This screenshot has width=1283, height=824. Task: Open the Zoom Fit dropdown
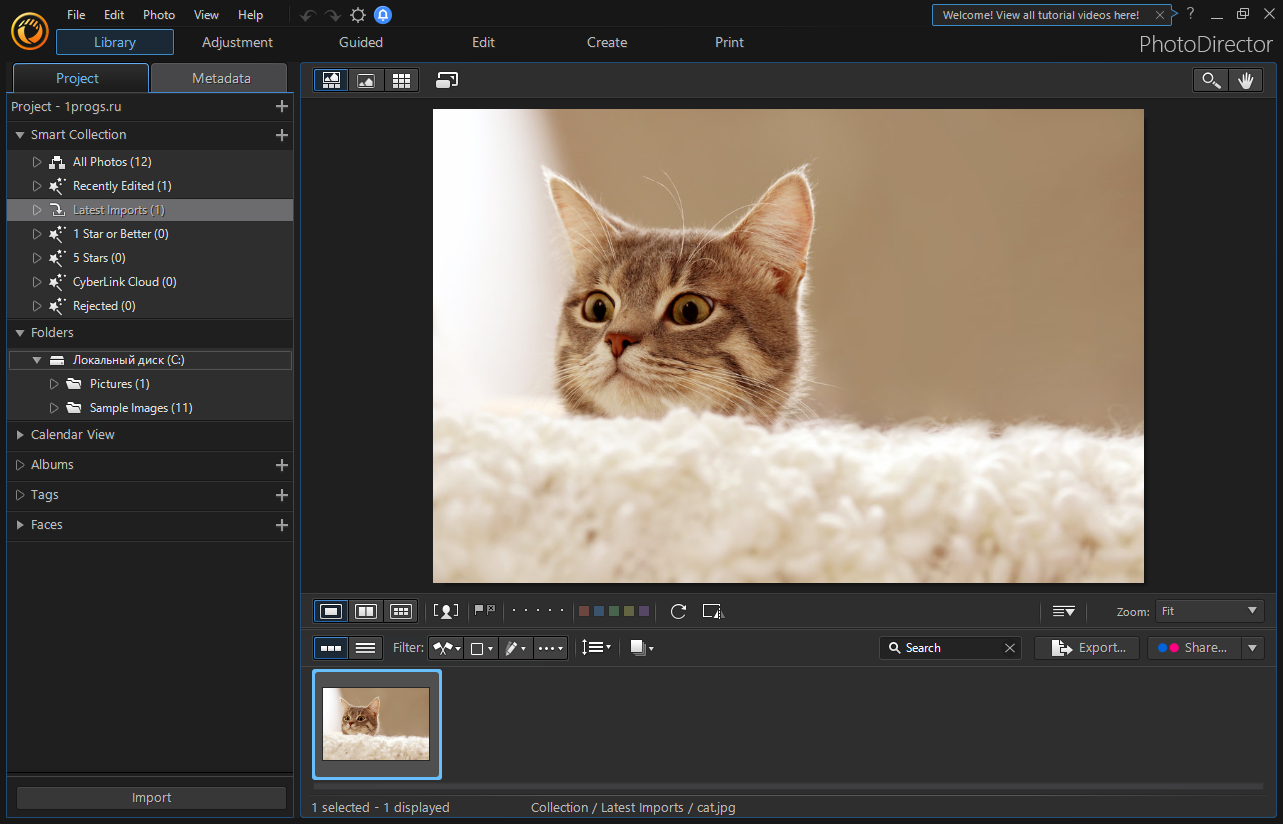click(1209, 611)
